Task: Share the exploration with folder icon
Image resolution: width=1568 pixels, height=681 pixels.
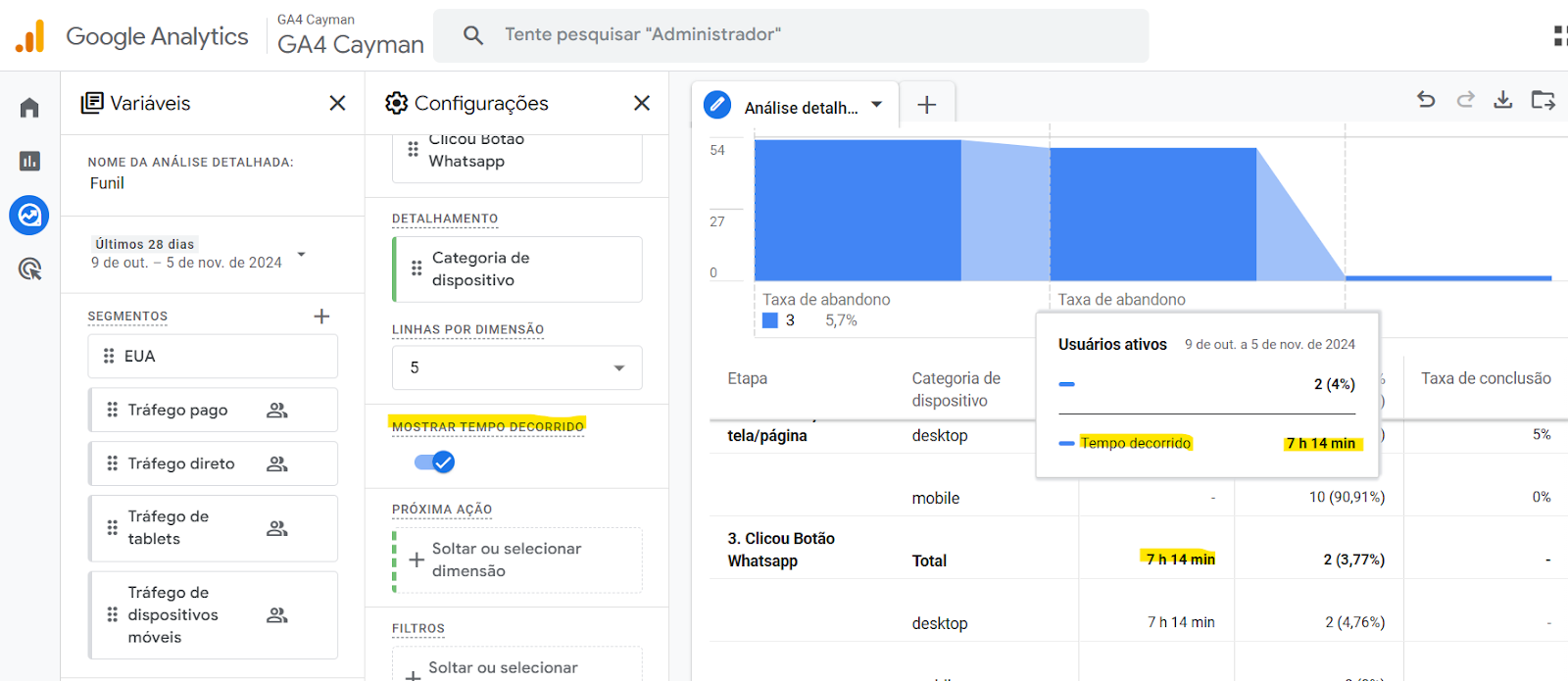Action: (x=1543, y=99)
